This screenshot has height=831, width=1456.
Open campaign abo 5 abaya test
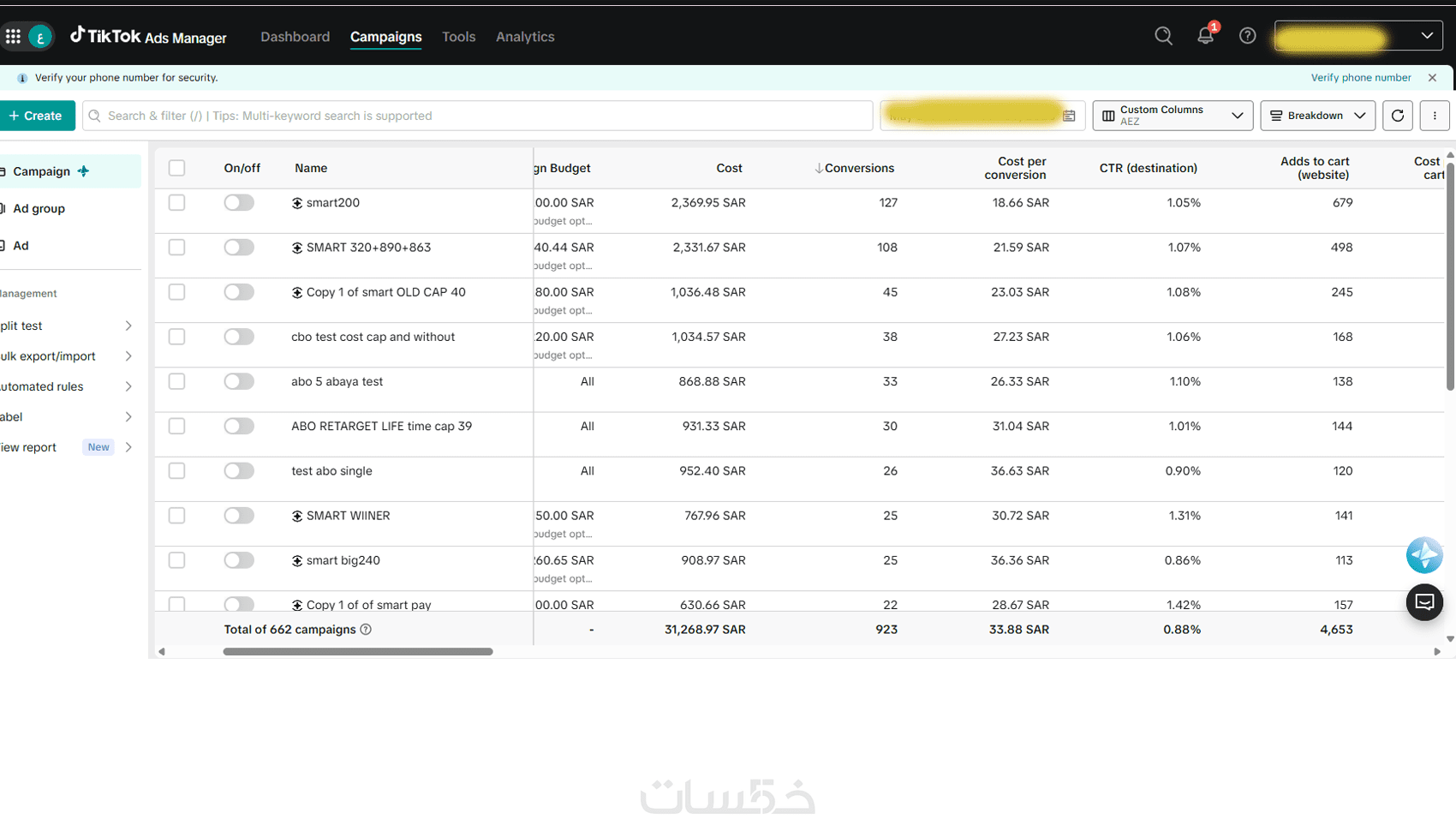click(337, 381)
